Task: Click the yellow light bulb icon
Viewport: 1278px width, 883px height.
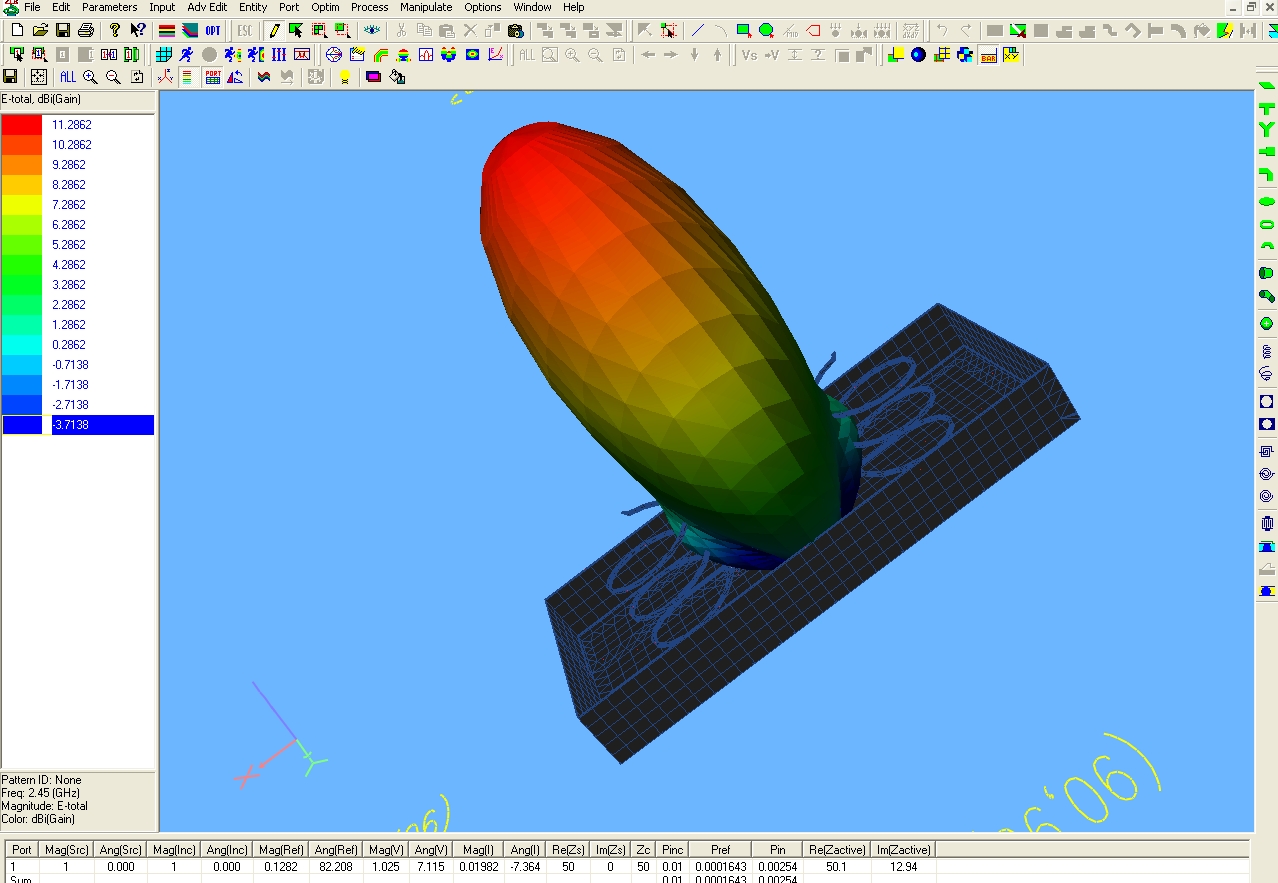Action: click(x=345, y=77)
